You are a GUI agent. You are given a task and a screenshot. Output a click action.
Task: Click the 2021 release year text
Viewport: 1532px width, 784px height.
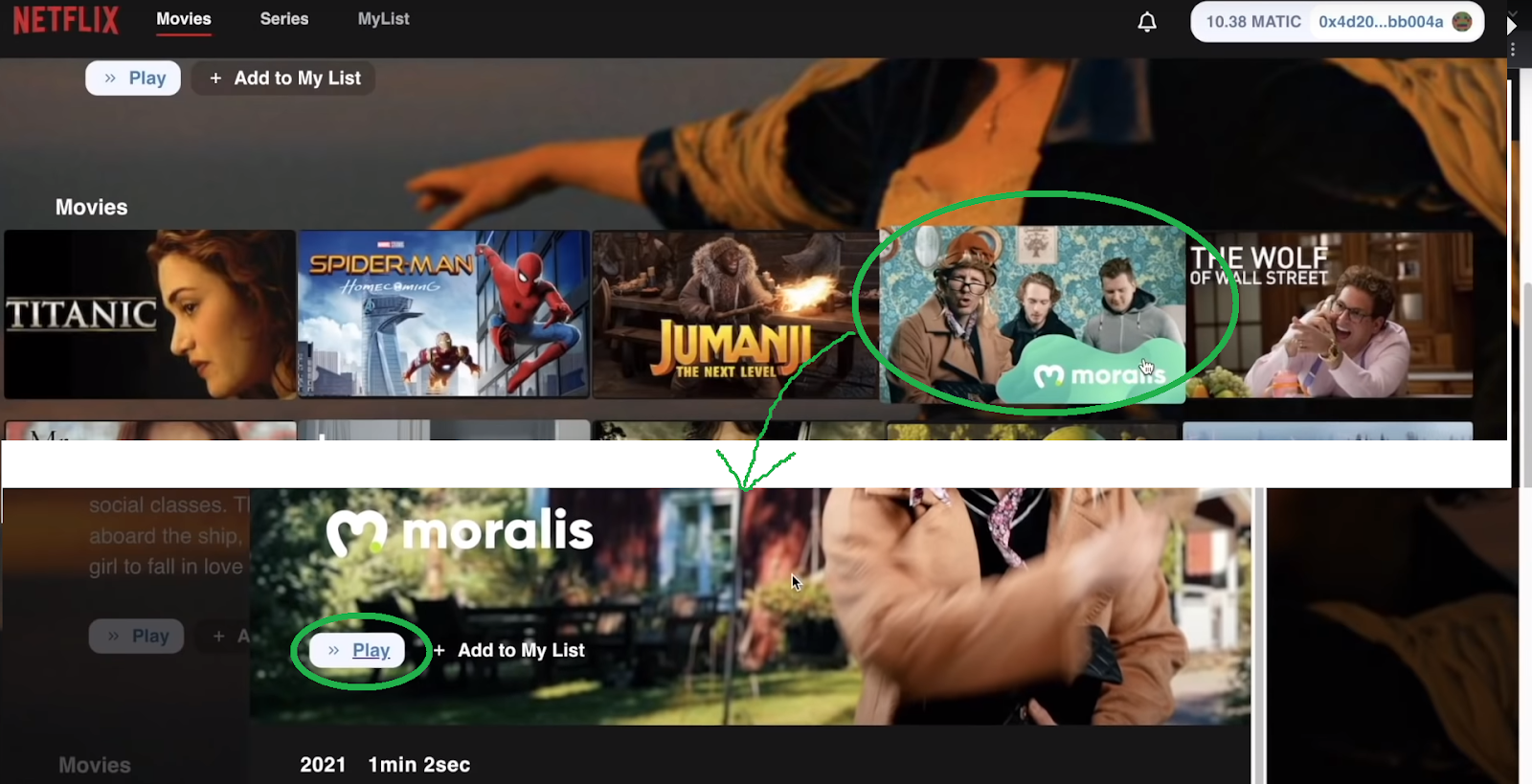[323, 765]
